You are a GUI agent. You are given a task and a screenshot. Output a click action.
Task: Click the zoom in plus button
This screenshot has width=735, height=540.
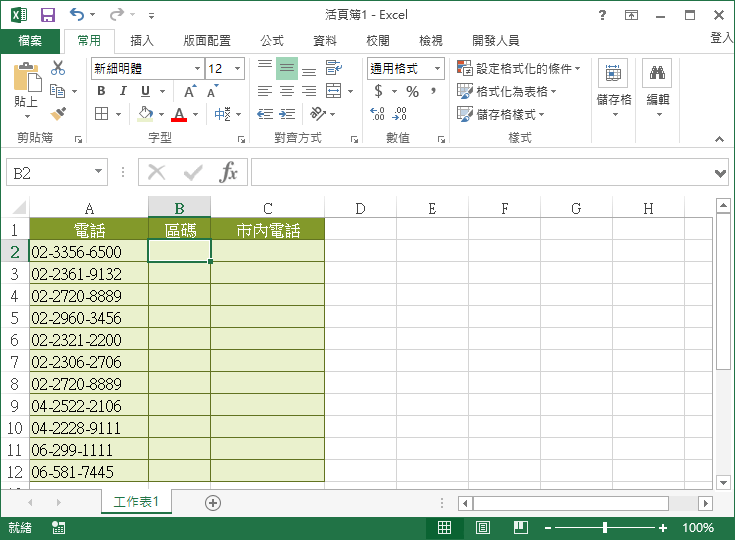(663, 528)
